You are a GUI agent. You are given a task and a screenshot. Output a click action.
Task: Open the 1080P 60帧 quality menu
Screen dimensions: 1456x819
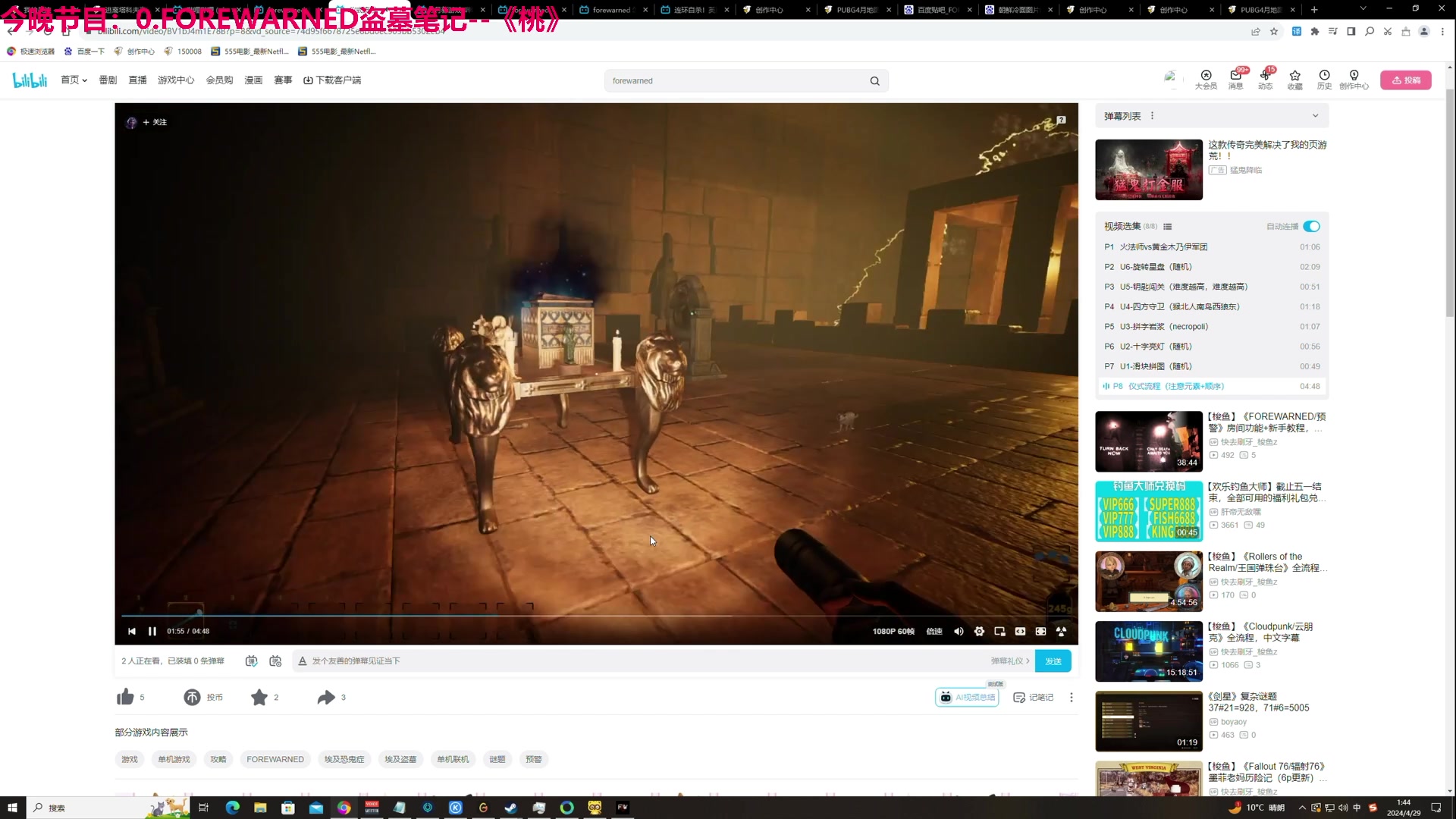point(893,631)
